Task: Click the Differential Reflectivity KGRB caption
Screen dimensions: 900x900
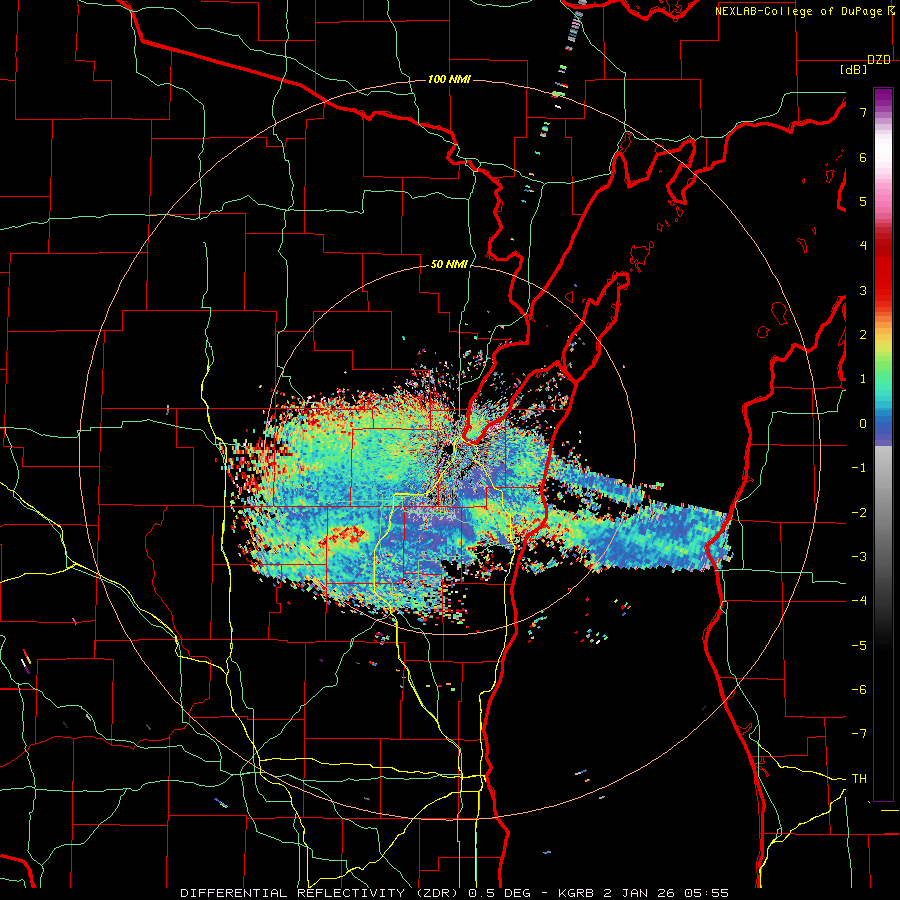Action: click(455, 893)
